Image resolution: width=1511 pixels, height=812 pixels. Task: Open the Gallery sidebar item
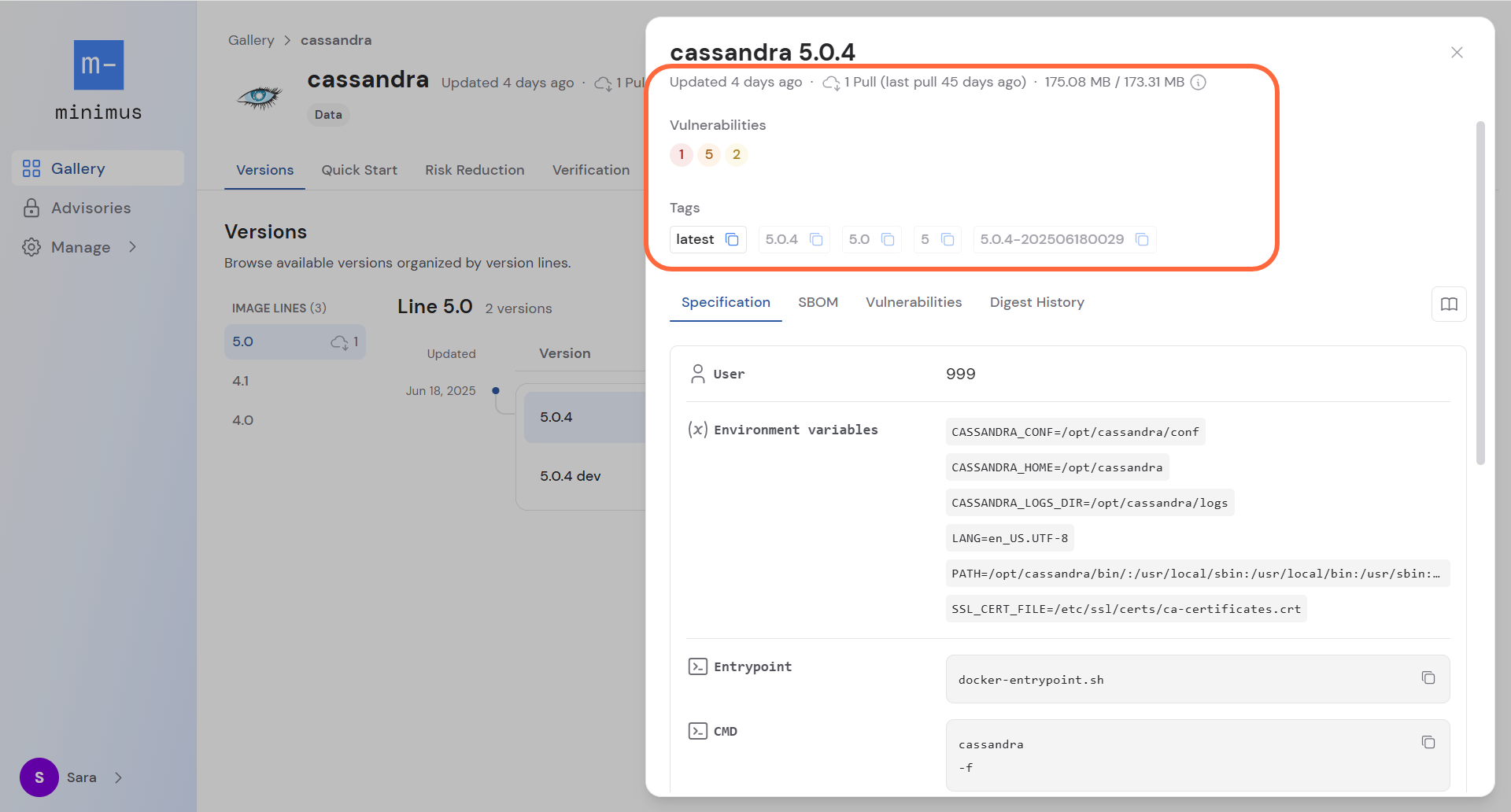pos(98,168)
